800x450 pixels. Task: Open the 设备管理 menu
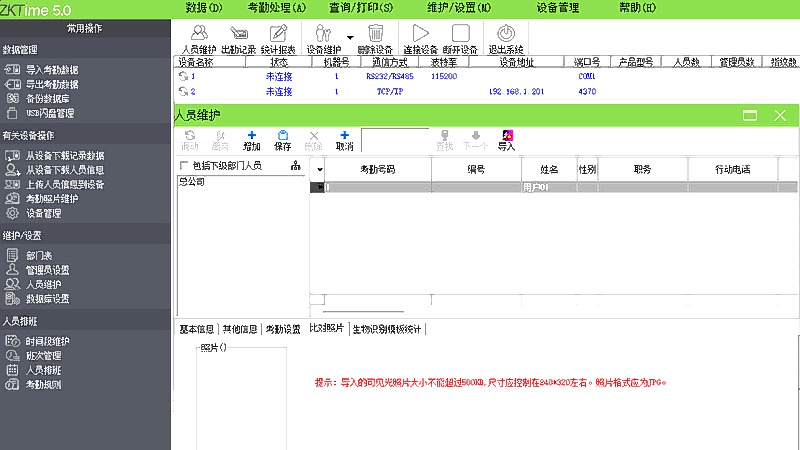click(558, 8)
